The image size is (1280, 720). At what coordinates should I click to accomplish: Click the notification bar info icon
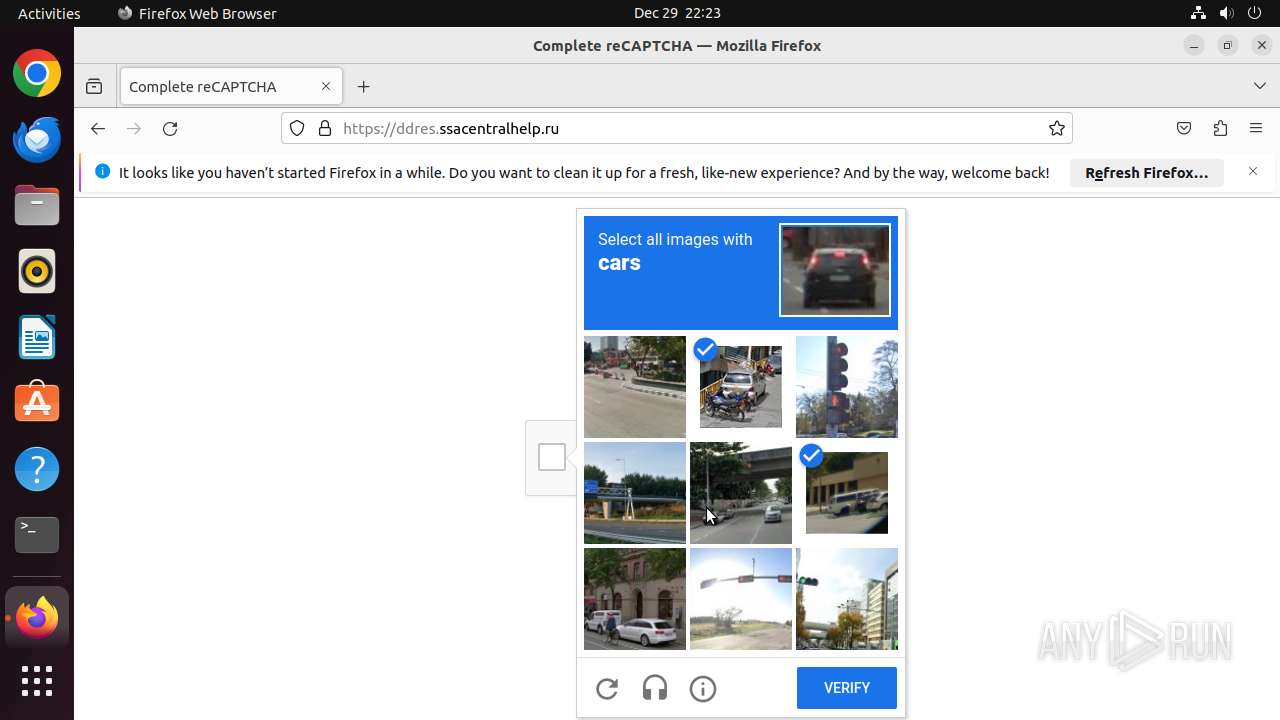(x=102, y=172)
